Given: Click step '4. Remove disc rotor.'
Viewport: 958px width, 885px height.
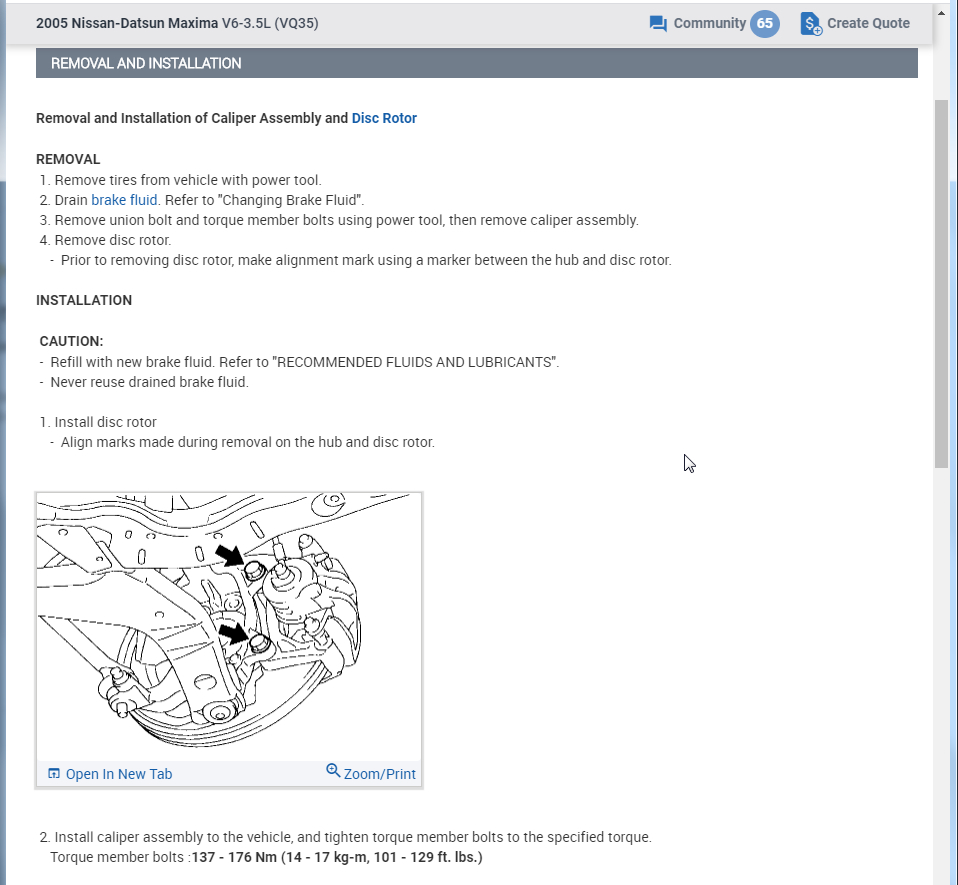Looking at the screenshot, I should point(106,240).
